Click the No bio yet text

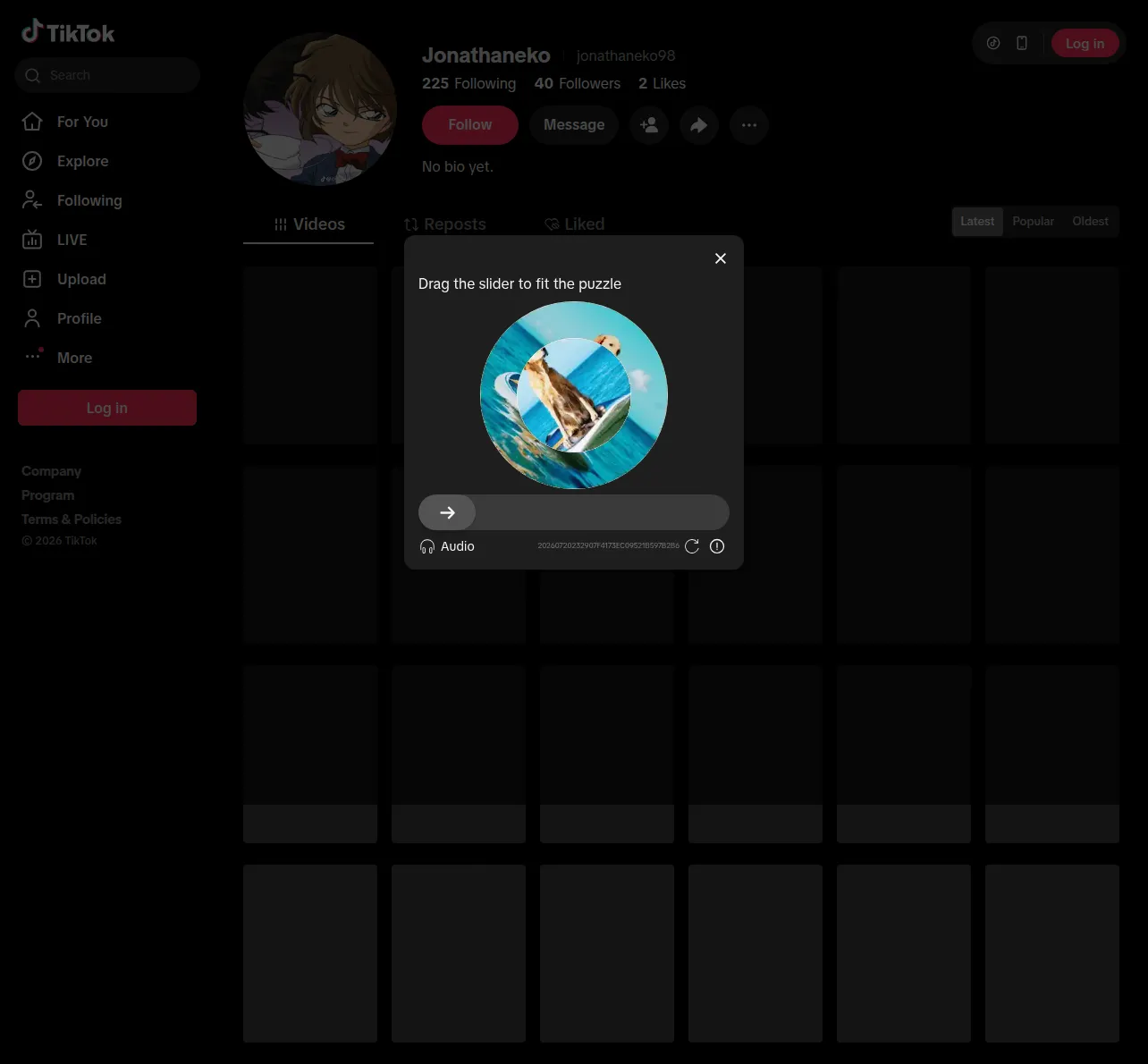(458, 166)
